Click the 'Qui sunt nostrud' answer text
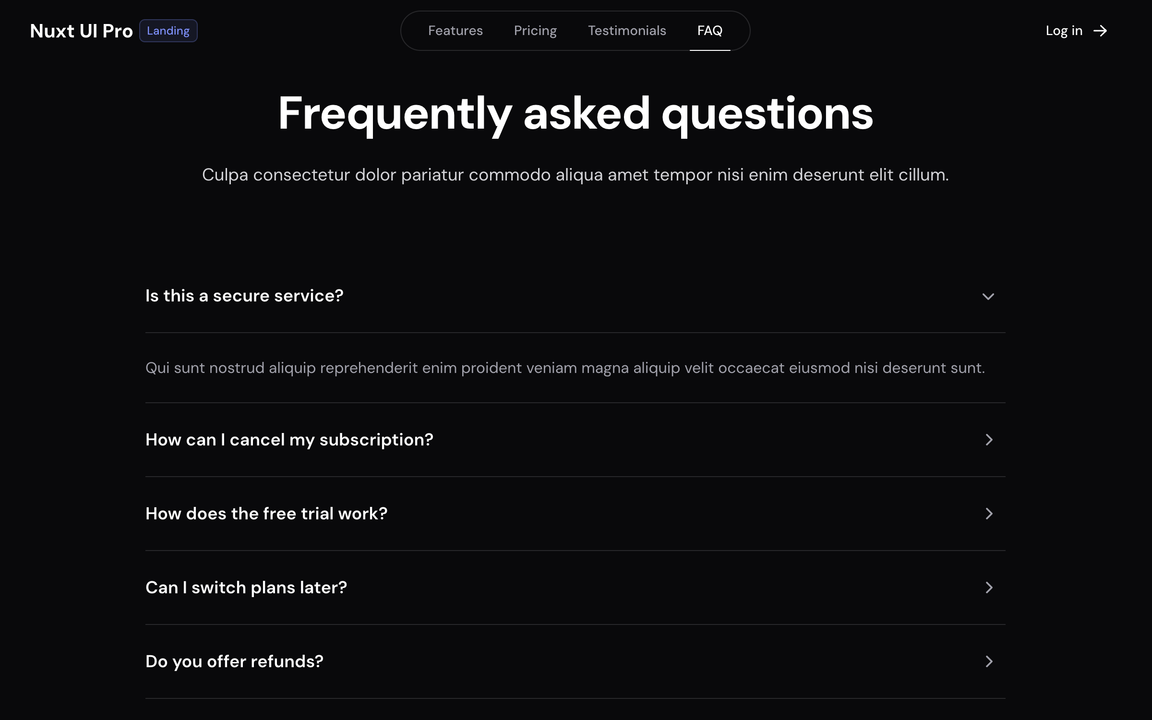This screenshot has width=1152, height=720. click(565, 368)
